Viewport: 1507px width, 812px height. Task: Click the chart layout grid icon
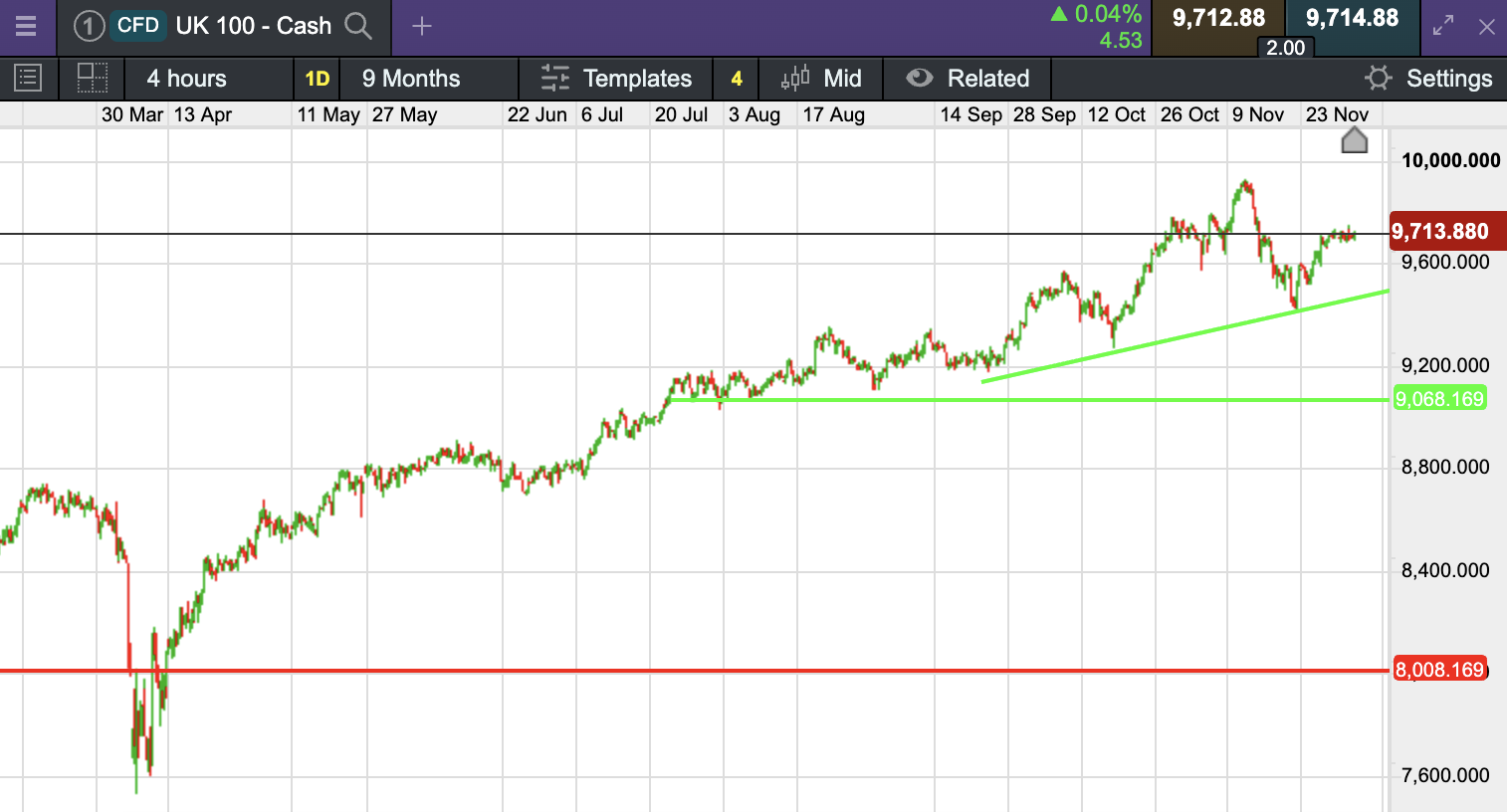click(92, 78)
